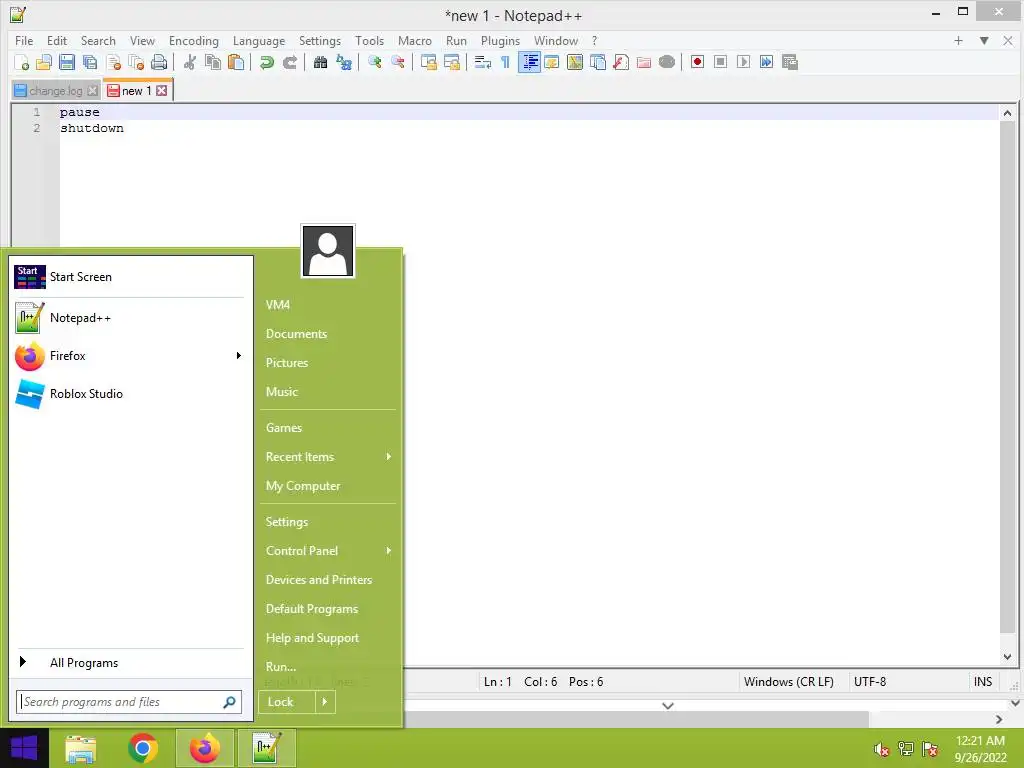Open the Plugins menu

(x=500, y=40)
